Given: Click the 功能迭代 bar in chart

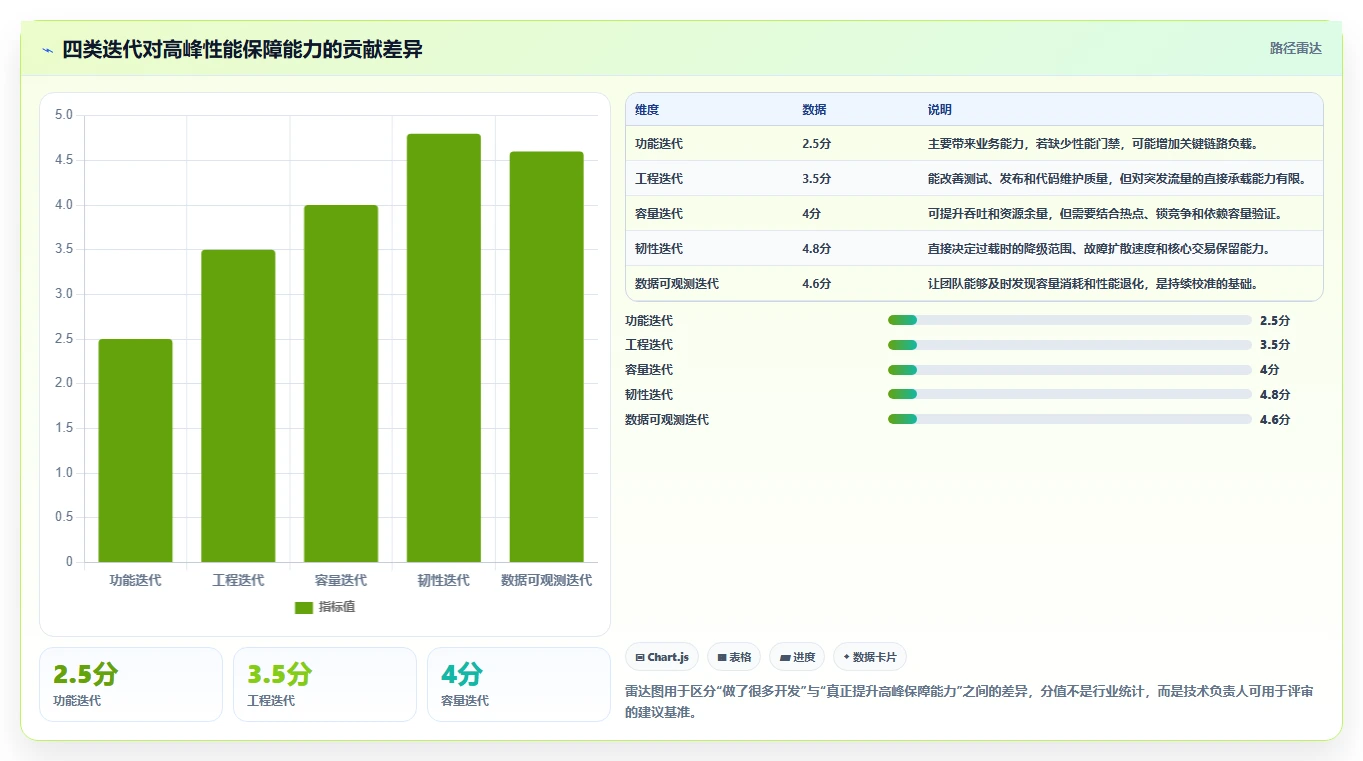Looking at the screenshot, I should [x=135, y=450].
